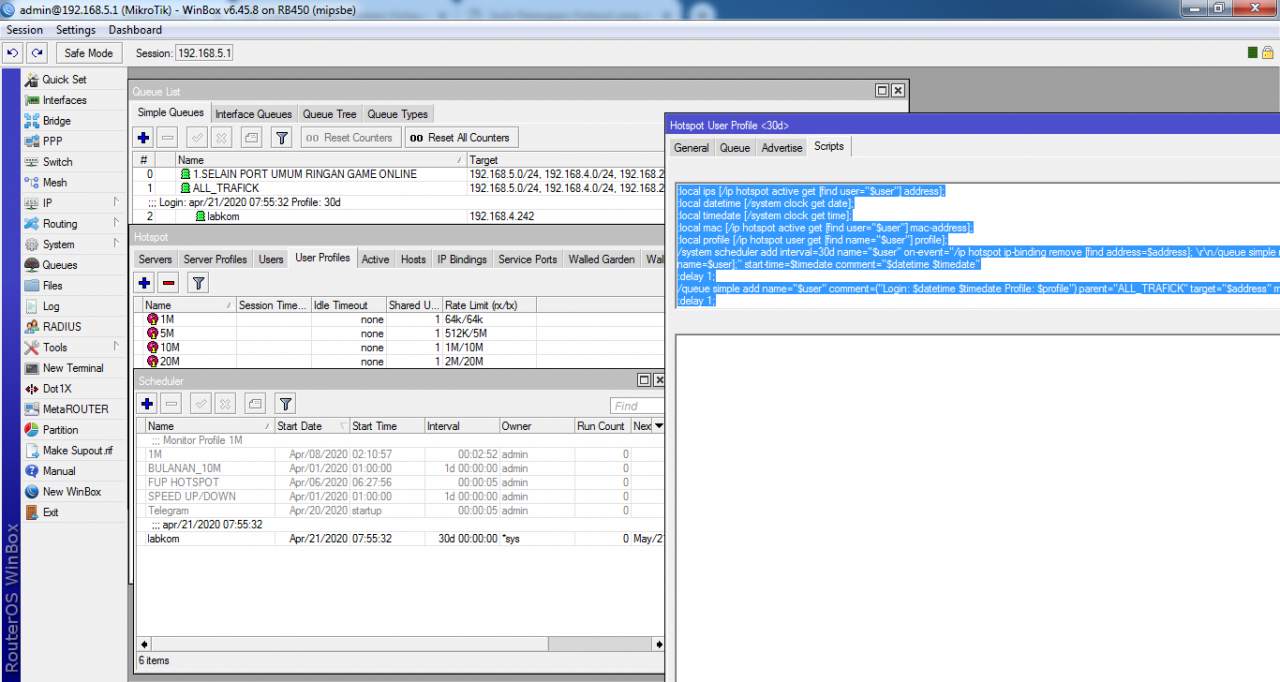Click the Undo arrow in the toolbar
Viewport: 1280px width, 682px height.
pyautogui.click(x=14, y=53)
